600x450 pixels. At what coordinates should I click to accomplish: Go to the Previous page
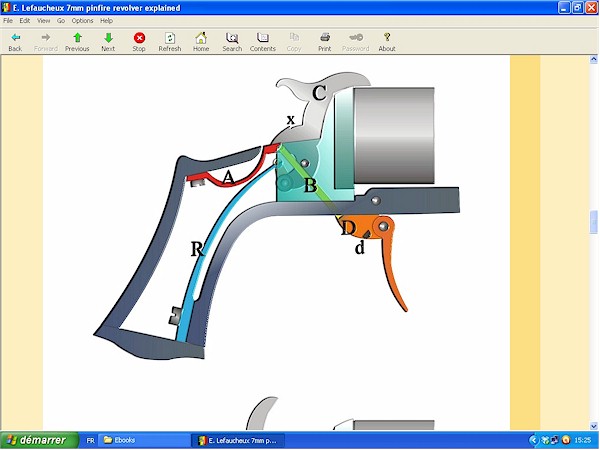(77, 41)
